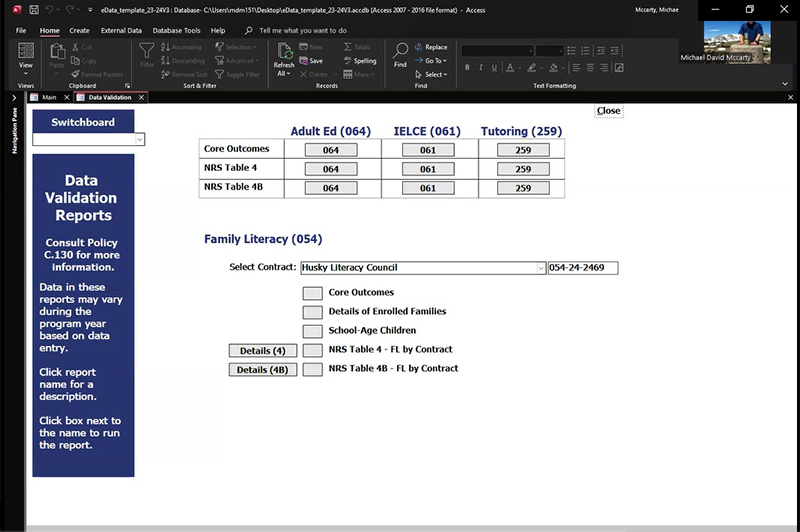Click Save in the Records group

(x=311, y=61)
